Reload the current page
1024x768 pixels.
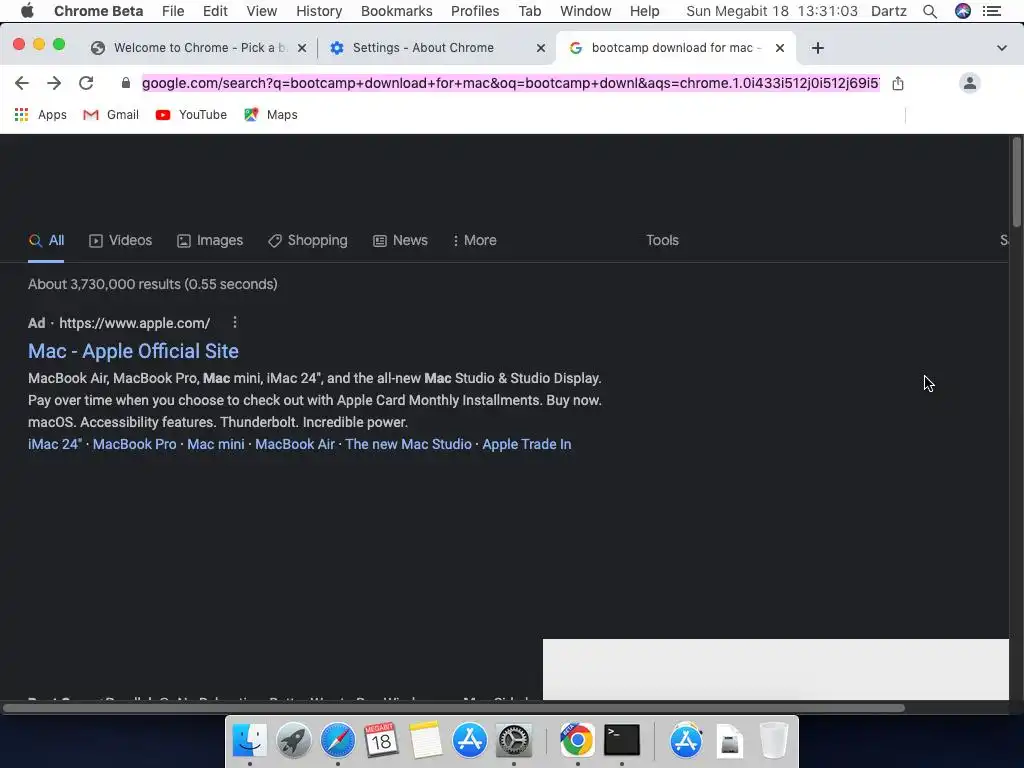[x=86, y=83]
